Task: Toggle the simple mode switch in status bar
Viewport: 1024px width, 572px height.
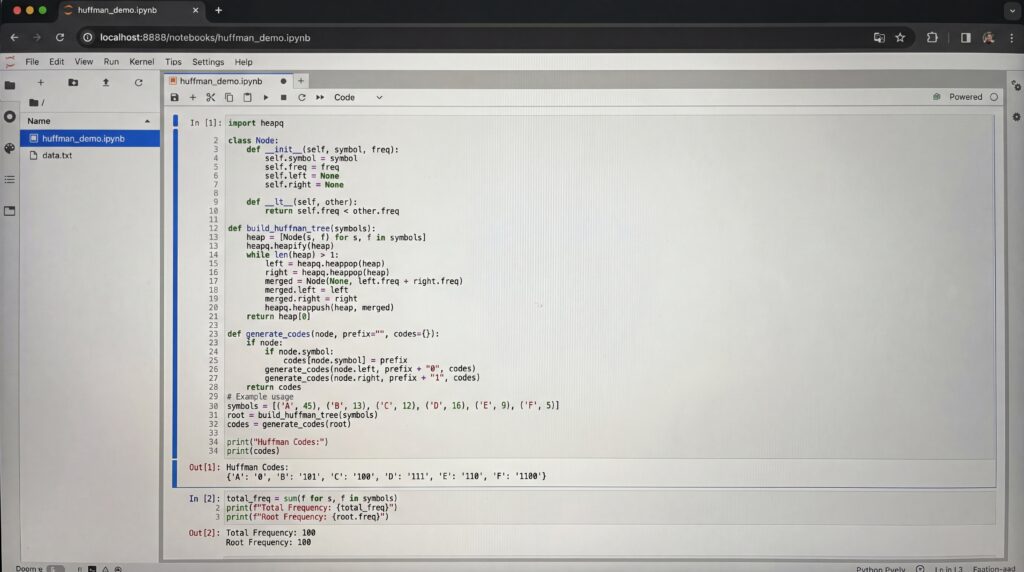Action: [x=56, y=569]
